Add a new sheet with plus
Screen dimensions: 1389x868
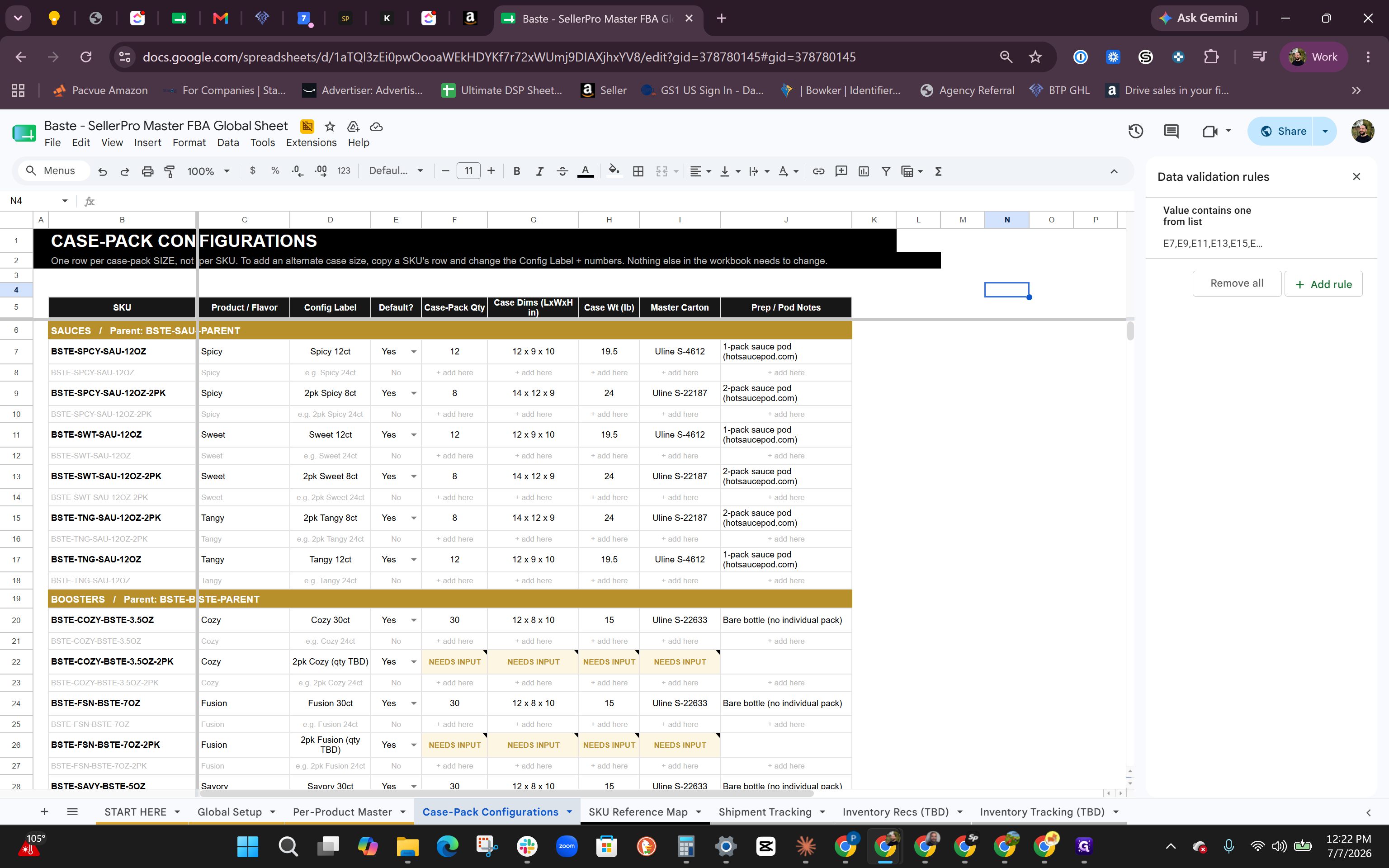[x=44, y=812]
